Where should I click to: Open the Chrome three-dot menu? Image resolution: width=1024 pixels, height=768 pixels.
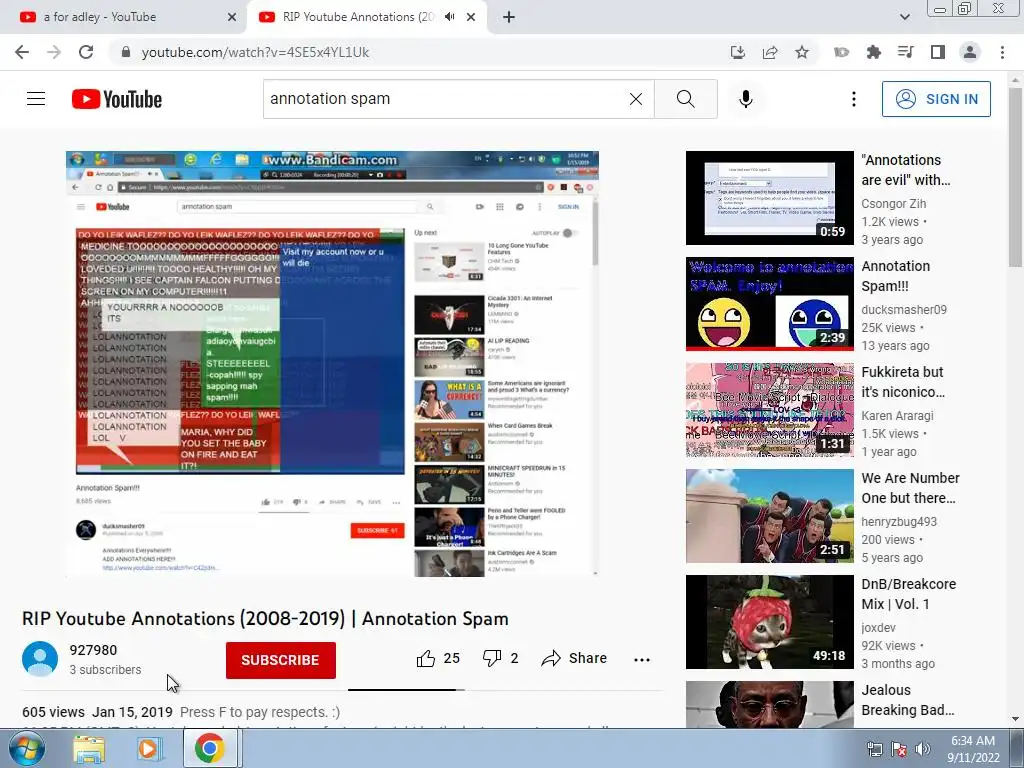point(1002,52)
